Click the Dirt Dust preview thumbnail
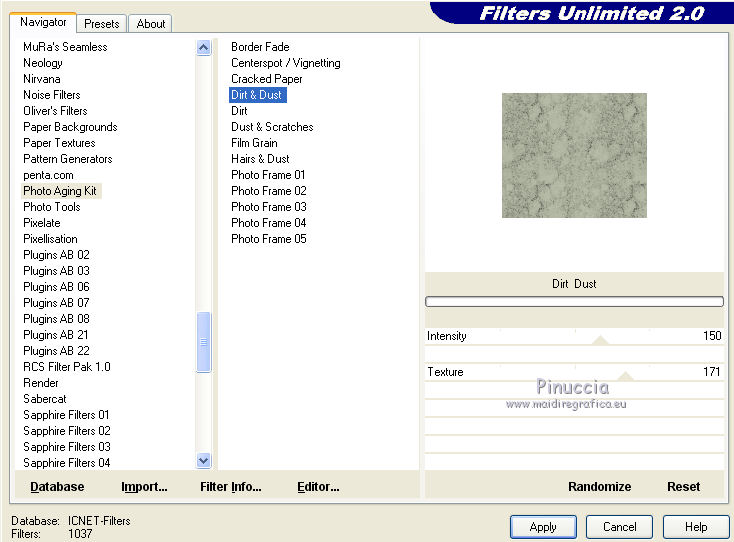 click(x=574, y=155)
